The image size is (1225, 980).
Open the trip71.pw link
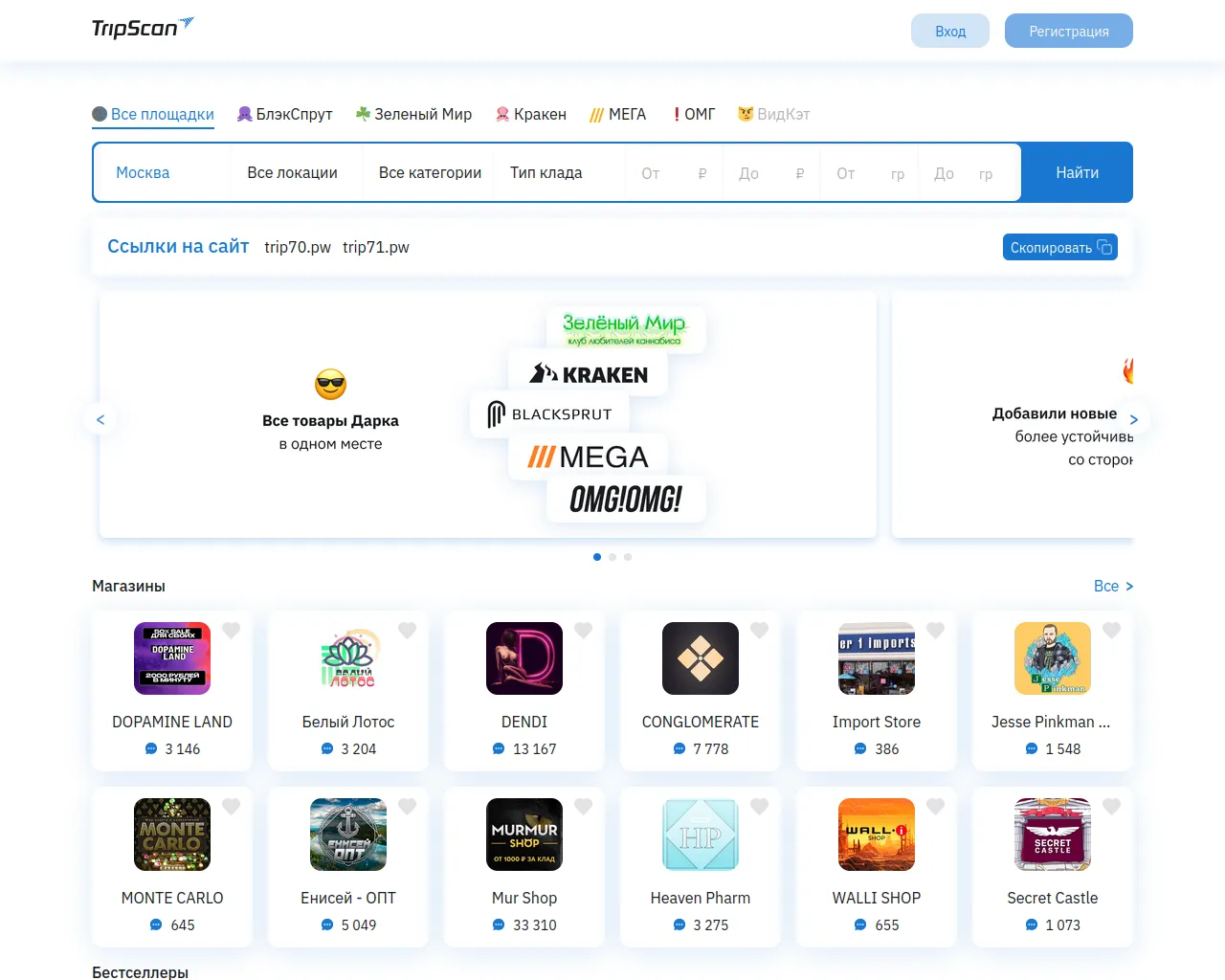(x=376, y=247)
